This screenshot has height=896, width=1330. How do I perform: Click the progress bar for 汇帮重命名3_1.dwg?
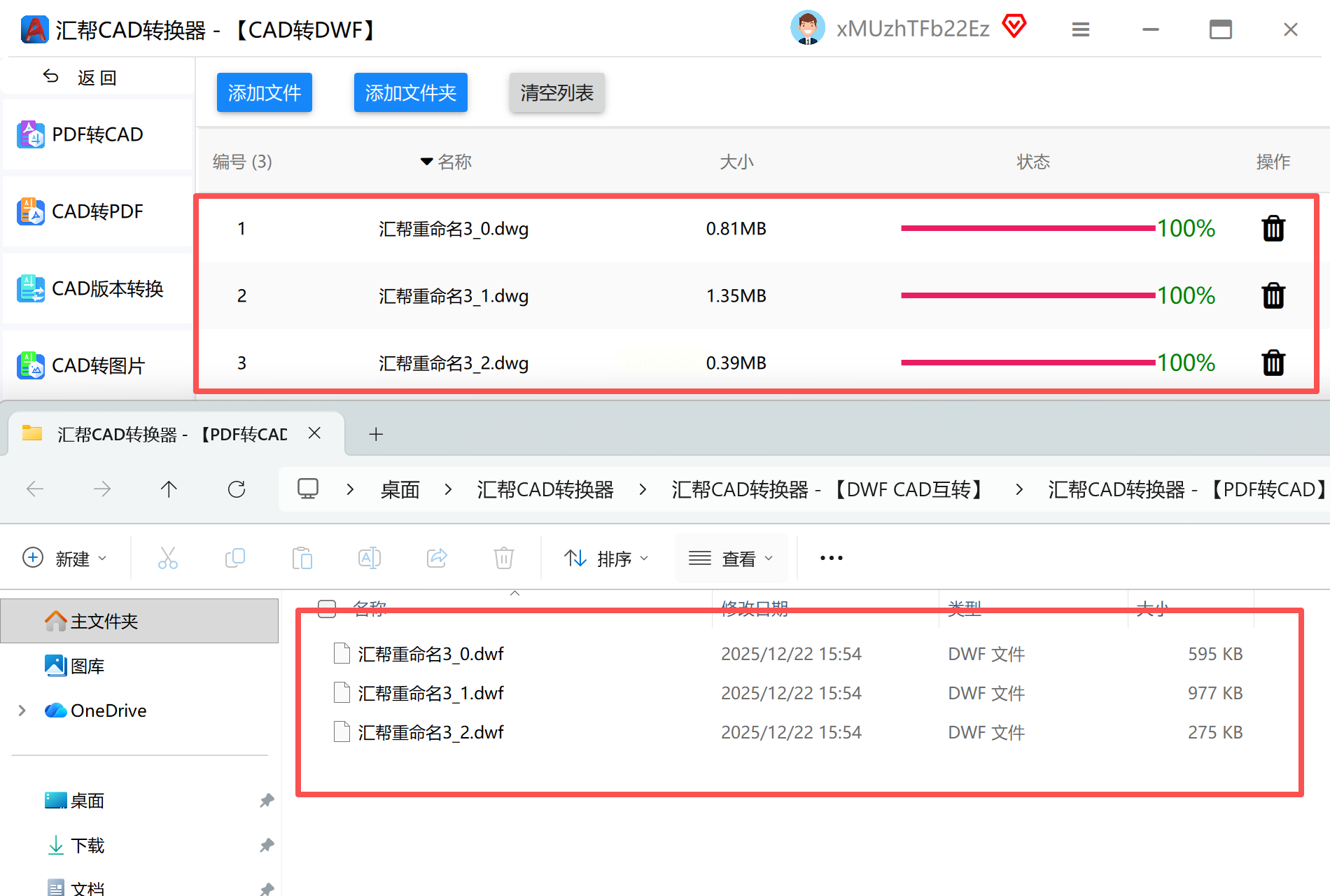1028,295
